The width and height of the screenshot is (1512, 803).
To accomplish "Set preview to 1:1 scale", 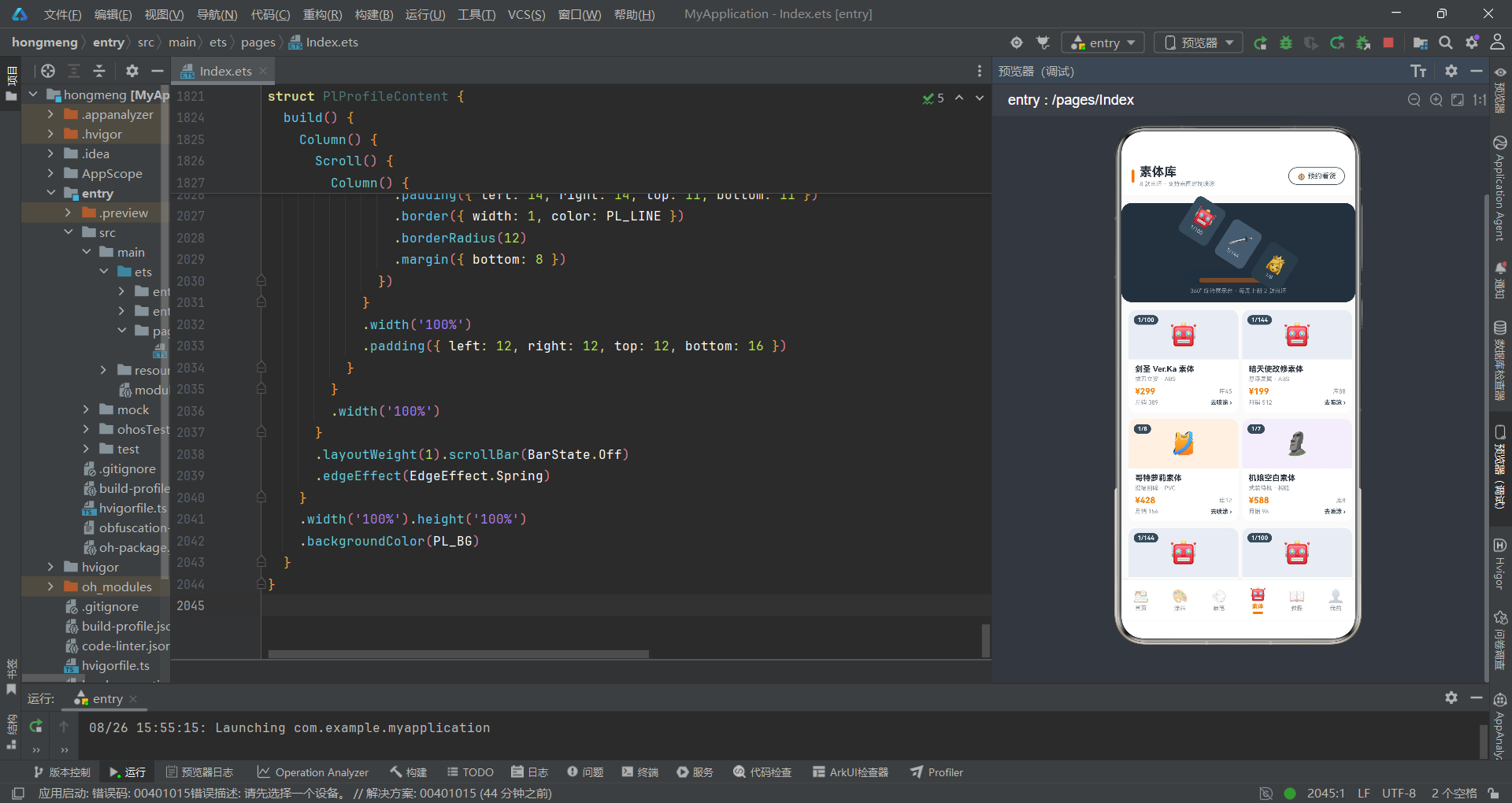I will [1479, 100].
